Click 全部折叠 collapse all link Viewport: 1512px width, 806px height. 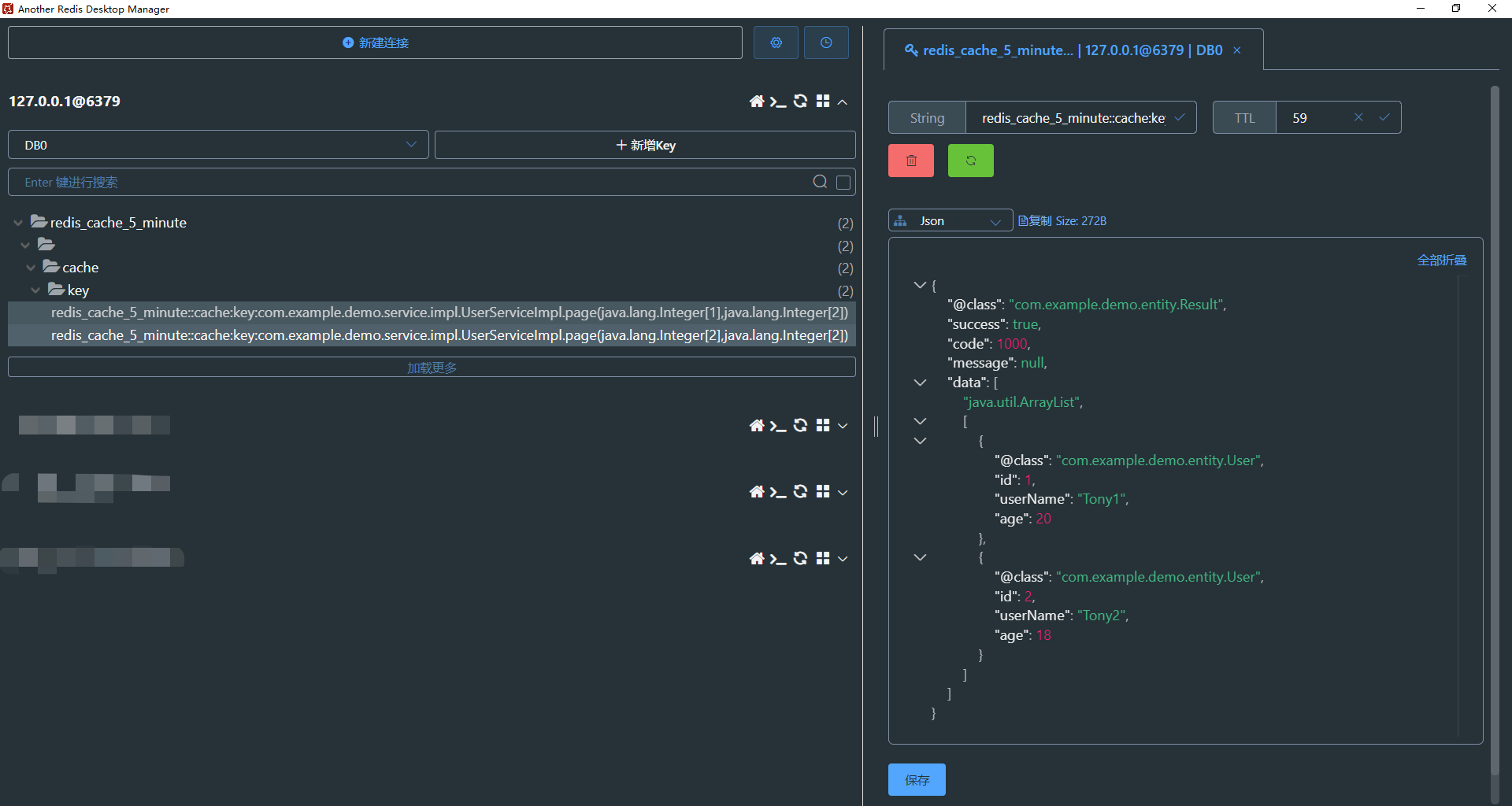1442,261
